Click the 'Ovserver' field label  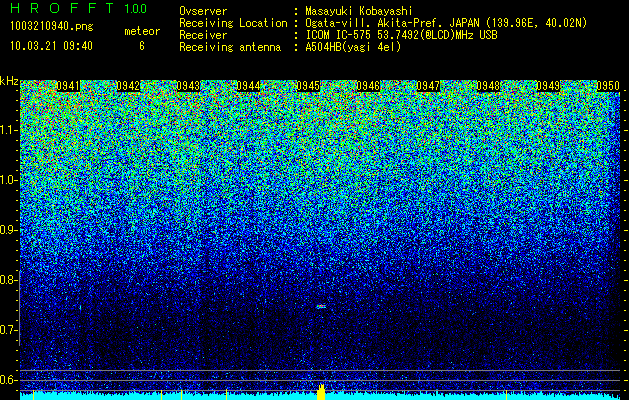click(x=203, y=11)
